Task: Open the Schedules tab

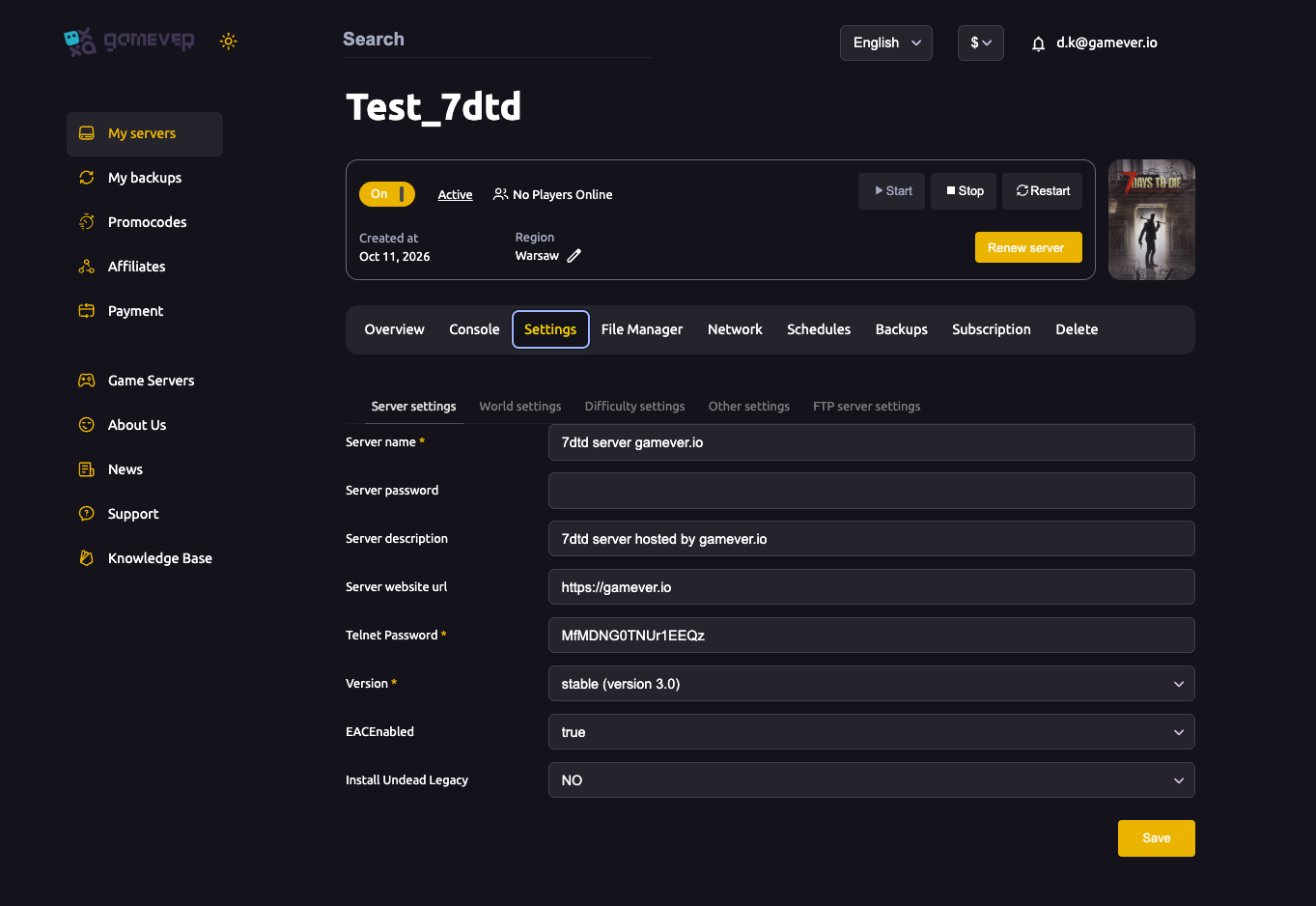Action: coord(819,329)
